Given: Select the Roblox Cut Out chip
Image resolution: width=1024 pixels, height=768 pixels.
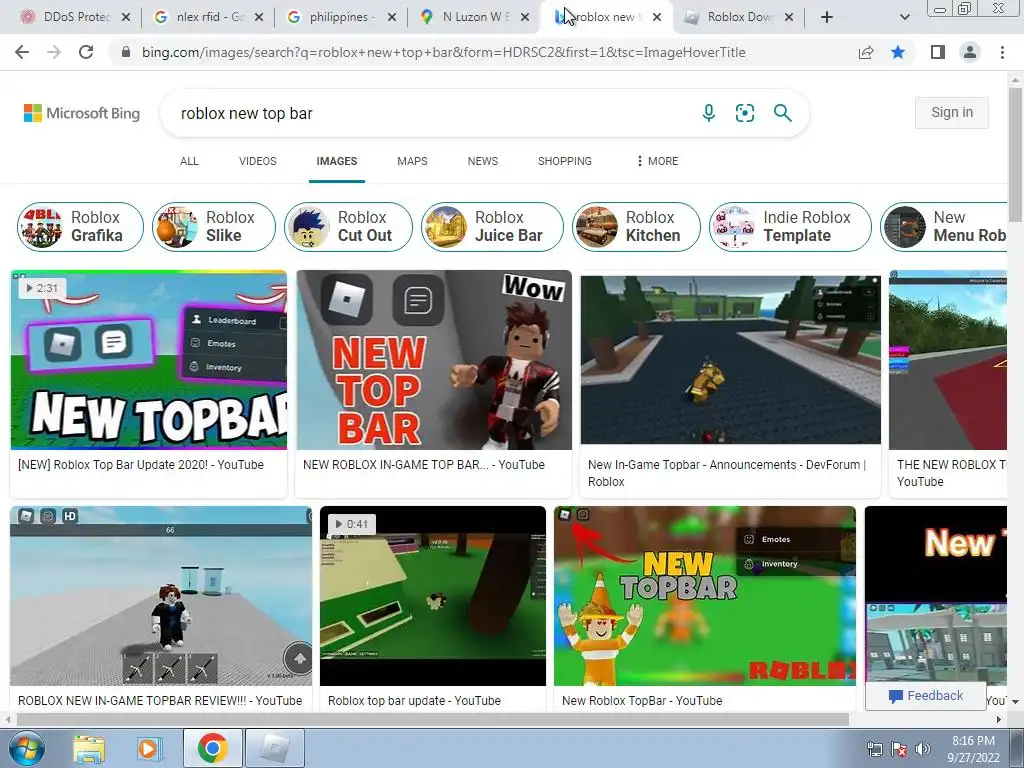Looking at the screenshot, I should (x=348, y=226).
